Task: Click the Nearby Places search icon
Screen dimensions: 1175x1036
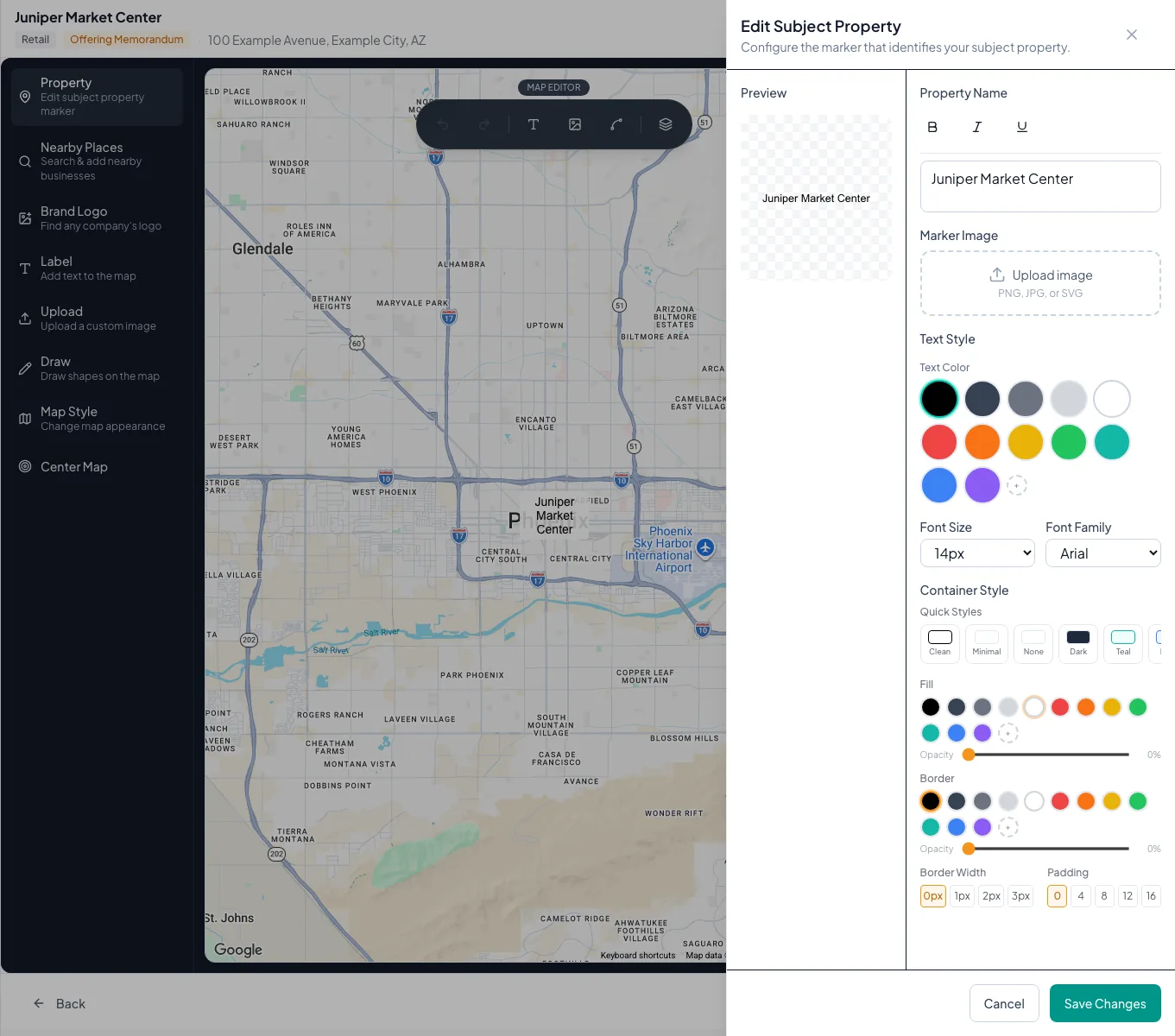Action: 25,161
